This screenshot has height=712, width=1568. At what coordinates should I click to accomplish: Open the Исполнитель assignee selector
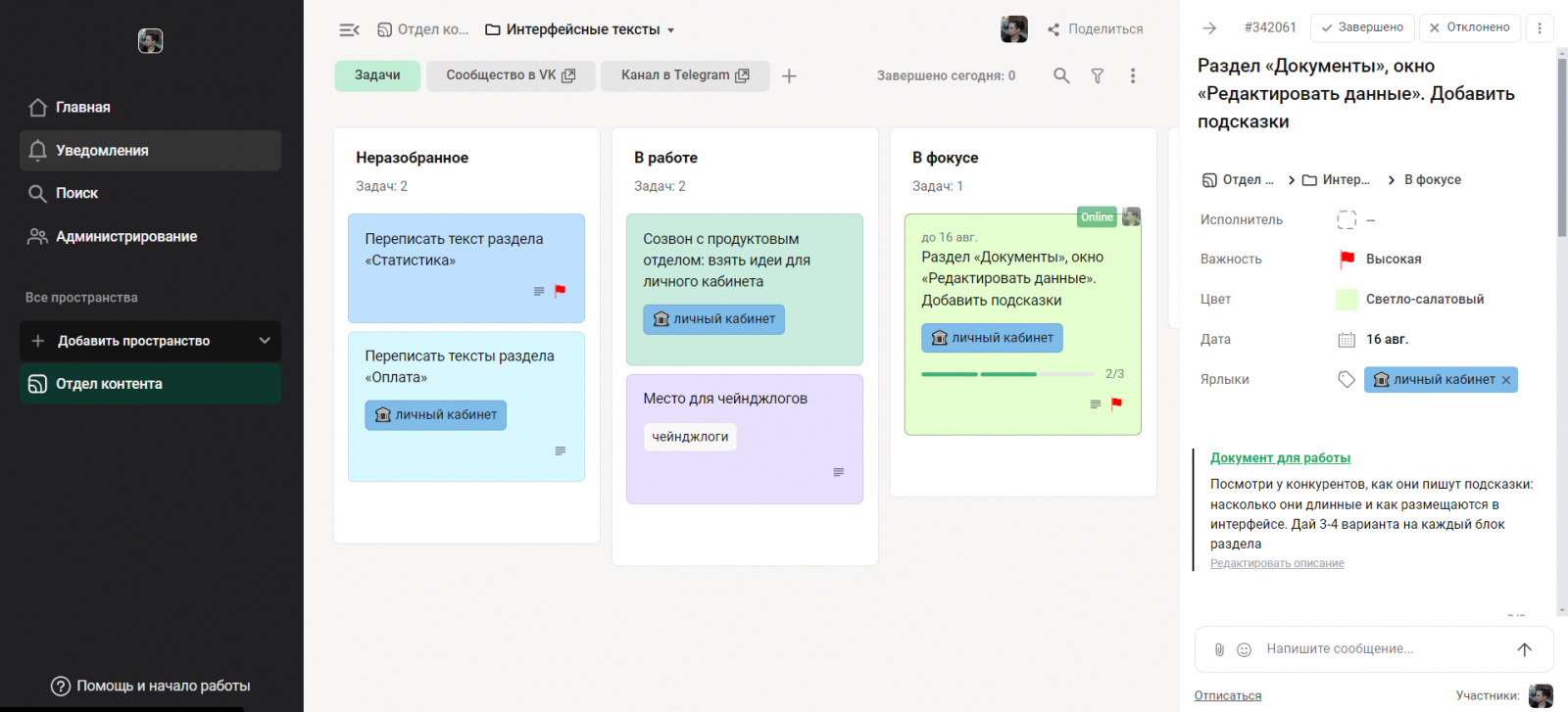pyautogui.click(x=1347, y=220)
